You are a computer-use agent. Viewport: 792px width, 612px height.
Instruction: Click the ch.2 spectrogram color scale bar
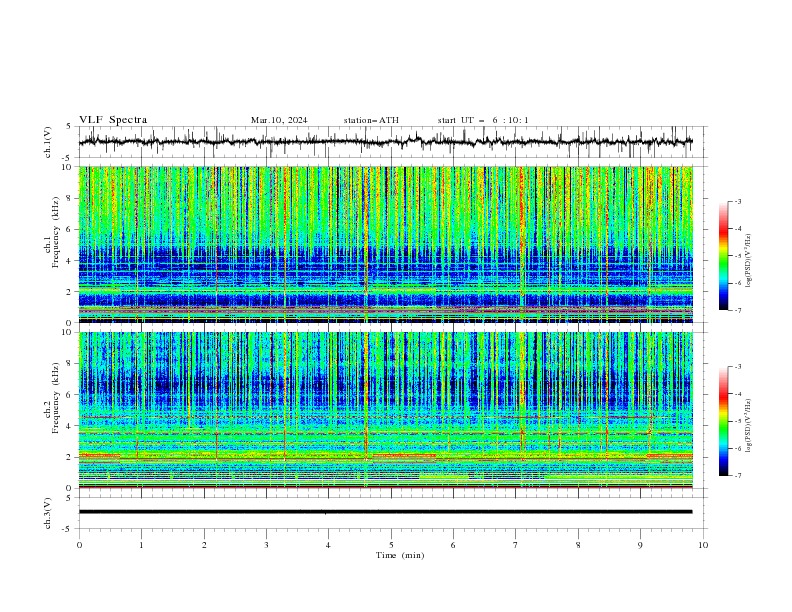[723, 421]
